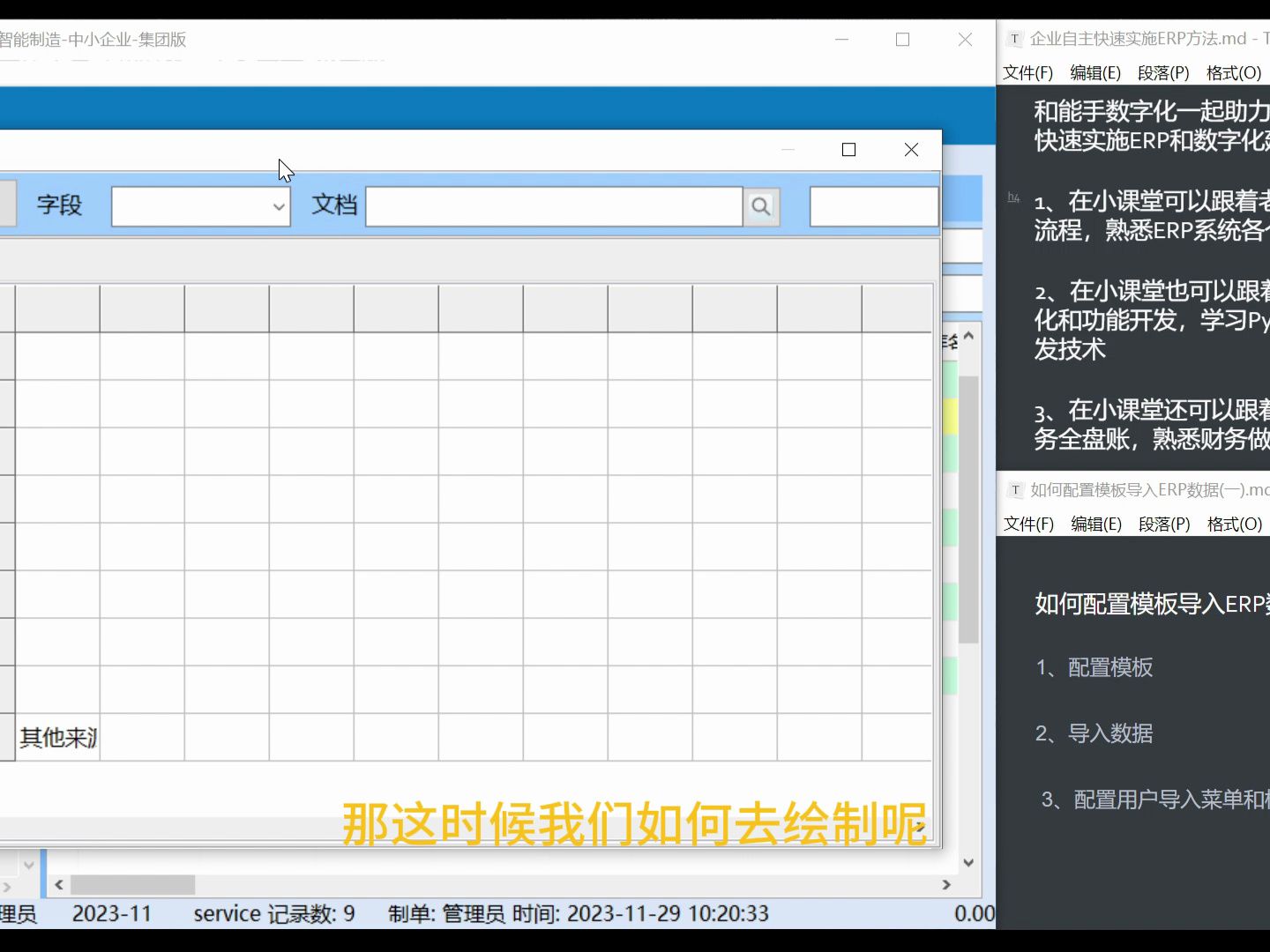The image size is (1270, 952).
Task: Open the 字段 dropdown list
Action: coord(278,206)
